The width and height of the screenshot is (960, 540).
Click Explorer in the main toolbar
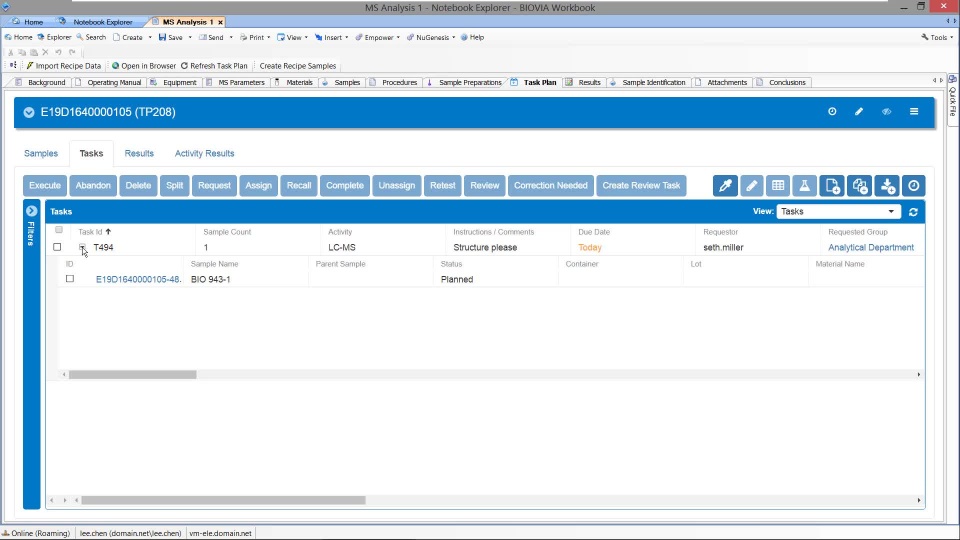click(54, 37)
